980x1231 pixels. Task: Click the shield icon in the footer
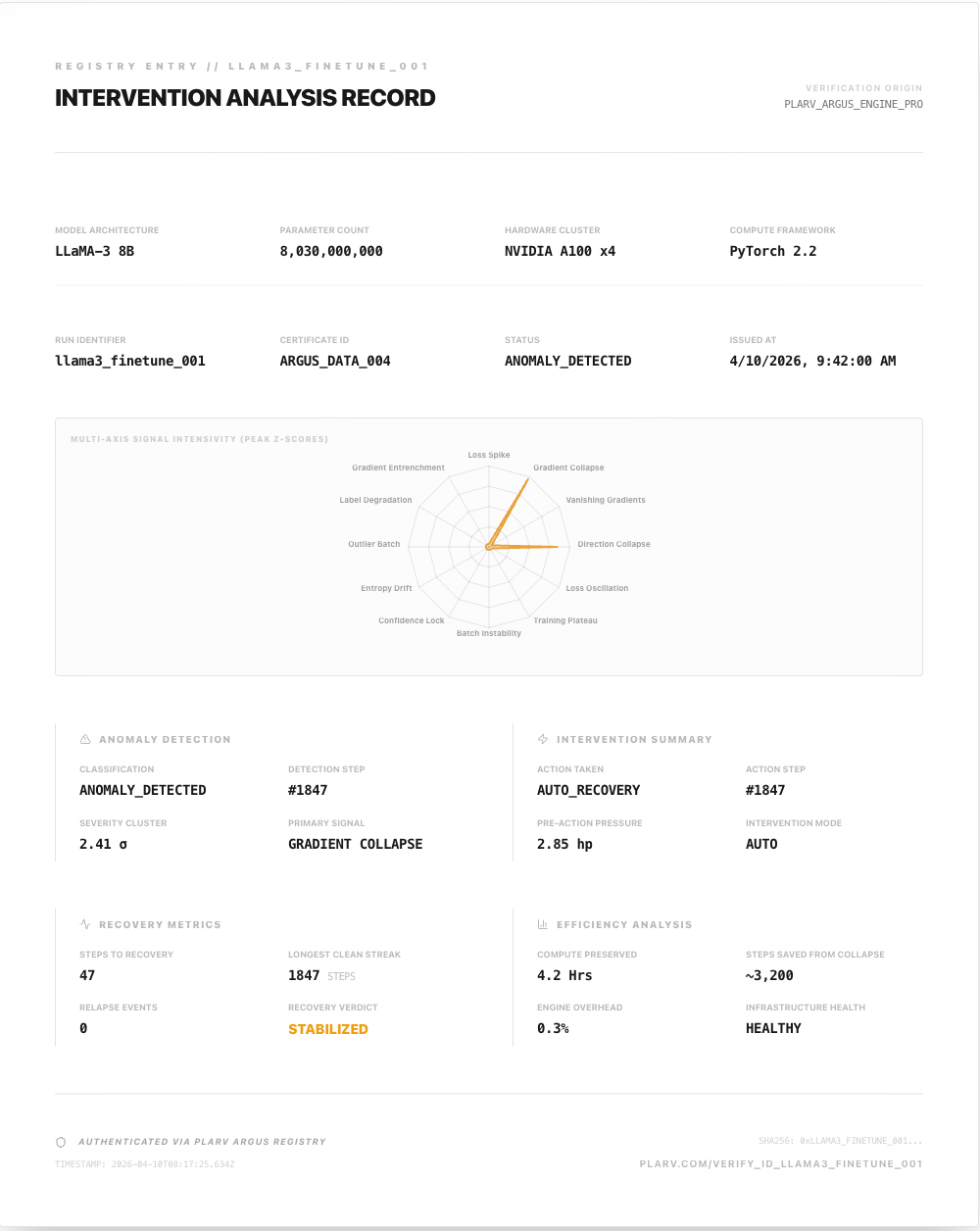click(x=61, y=1142)
